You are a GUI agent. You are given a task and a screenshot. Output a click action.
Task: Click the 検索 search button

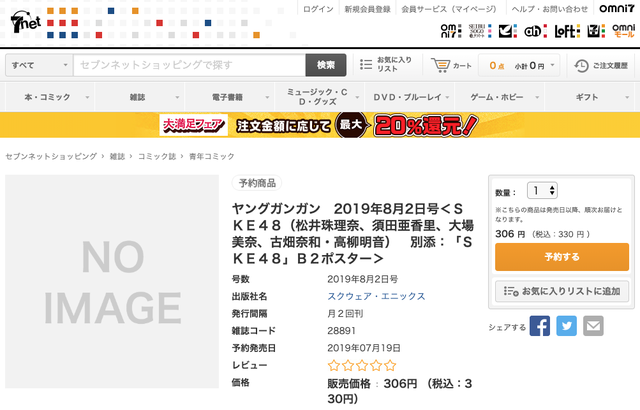point(326,65)
